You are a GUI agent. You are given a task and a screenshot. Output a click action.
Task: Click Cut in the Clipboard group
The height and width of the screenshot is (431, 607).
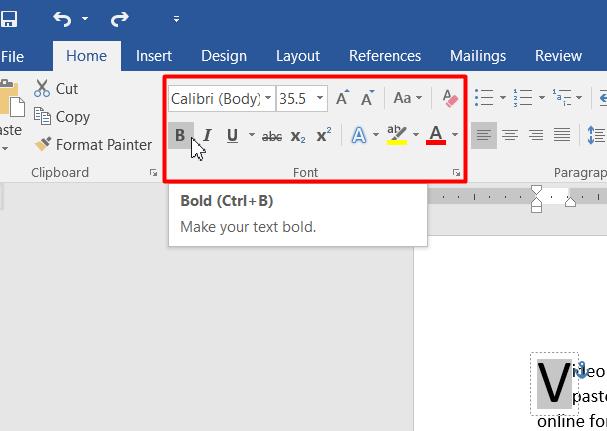coord(56,89)
